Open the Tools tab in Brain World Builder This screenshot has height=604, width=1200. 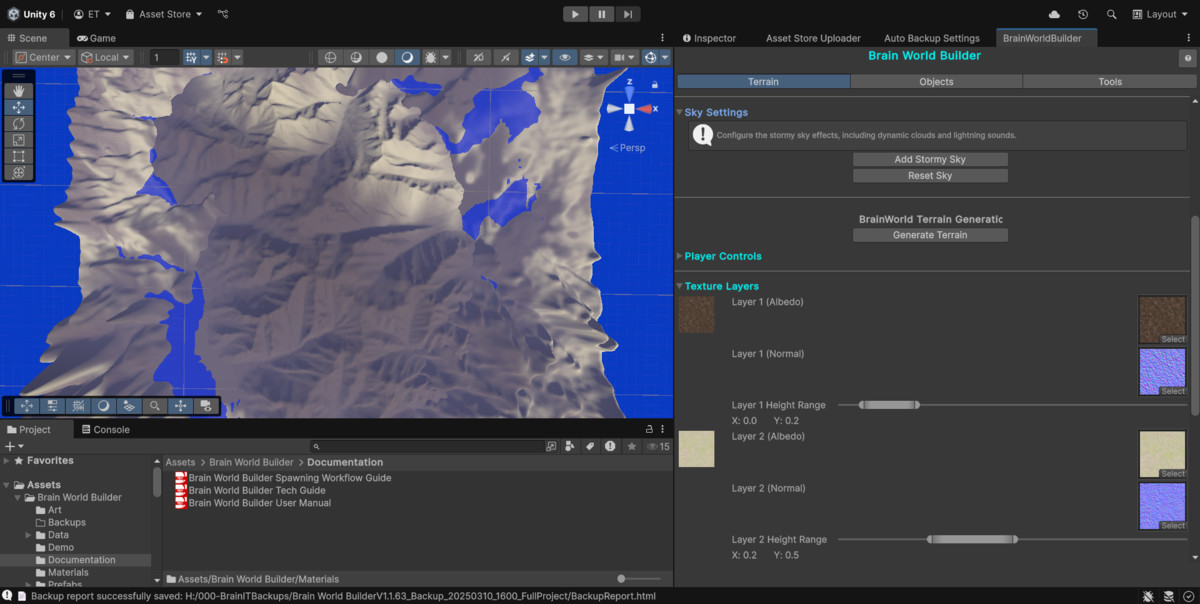point(1110,81)
